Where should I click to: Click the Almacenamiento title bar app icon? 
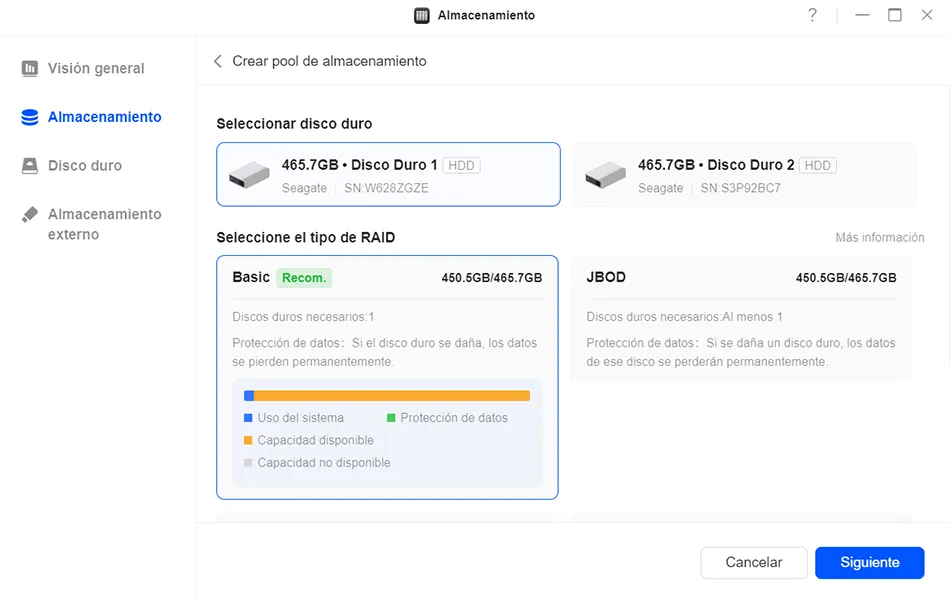tap(422, 16)
